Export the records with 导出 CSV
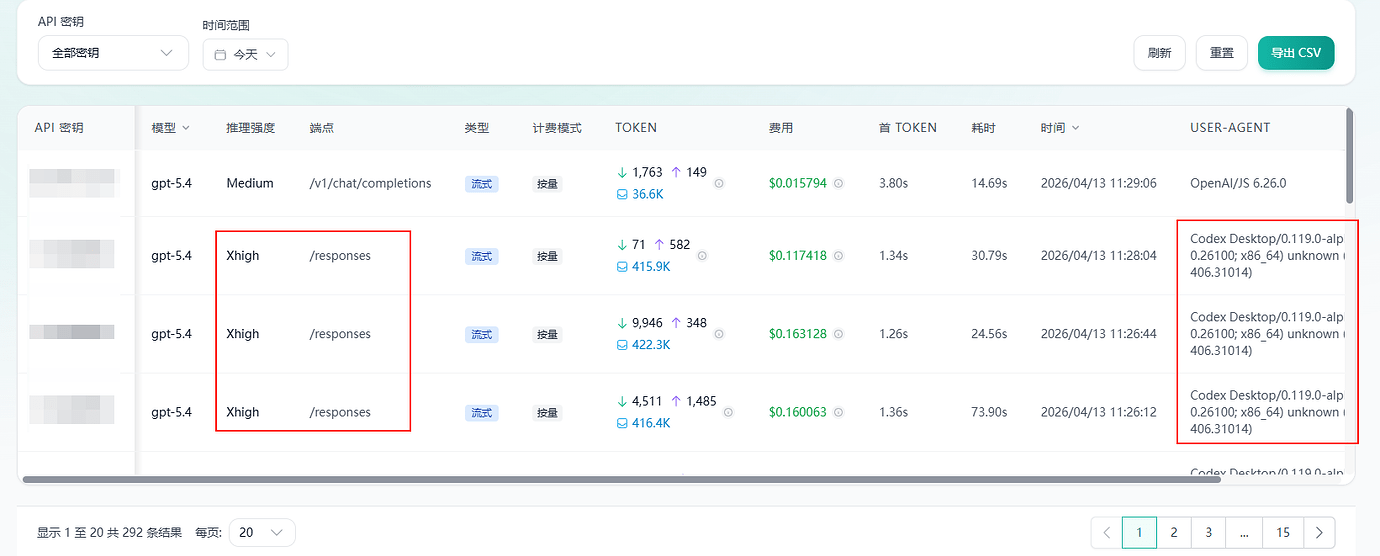Screen dimensions: 1380x556 click(x=1296, y=53)
